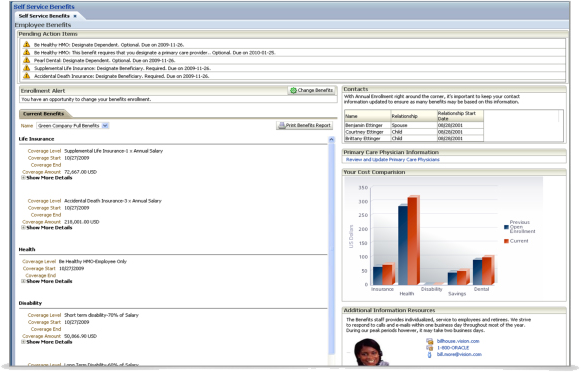
Task: Close the Self Service Benefits tab
Action: click(75, 16)
